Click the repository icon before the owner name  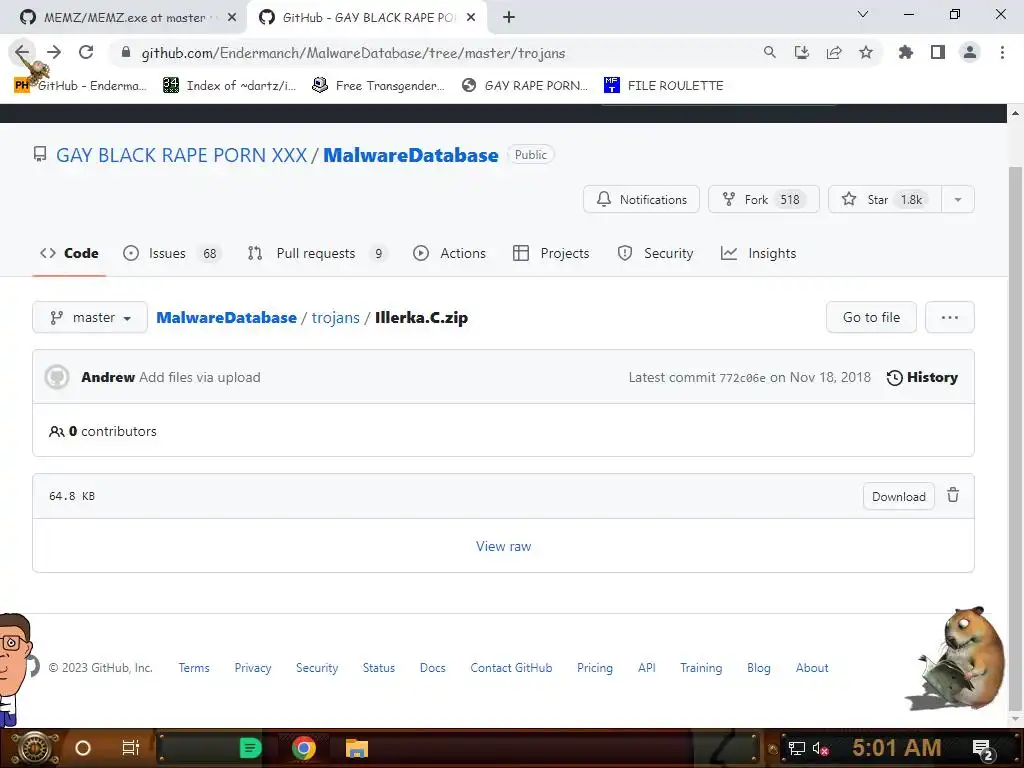[40, 155]
